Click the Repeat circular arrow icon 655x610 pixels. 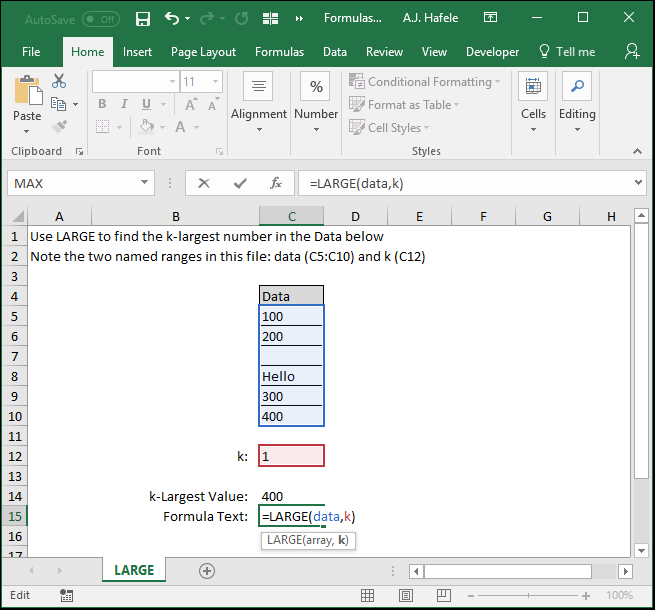pyautogui.click(x=241, y=18)
